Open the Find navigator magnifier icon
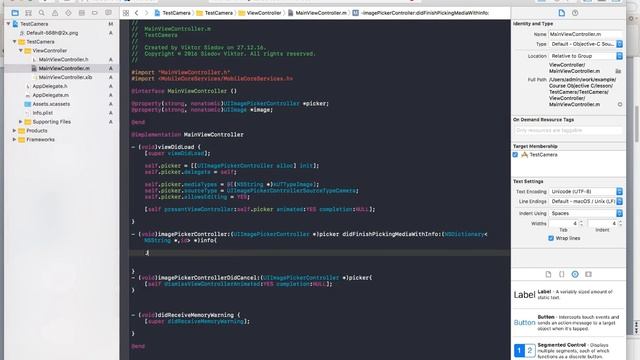640x360 pixels. click(x=42, y=13)
